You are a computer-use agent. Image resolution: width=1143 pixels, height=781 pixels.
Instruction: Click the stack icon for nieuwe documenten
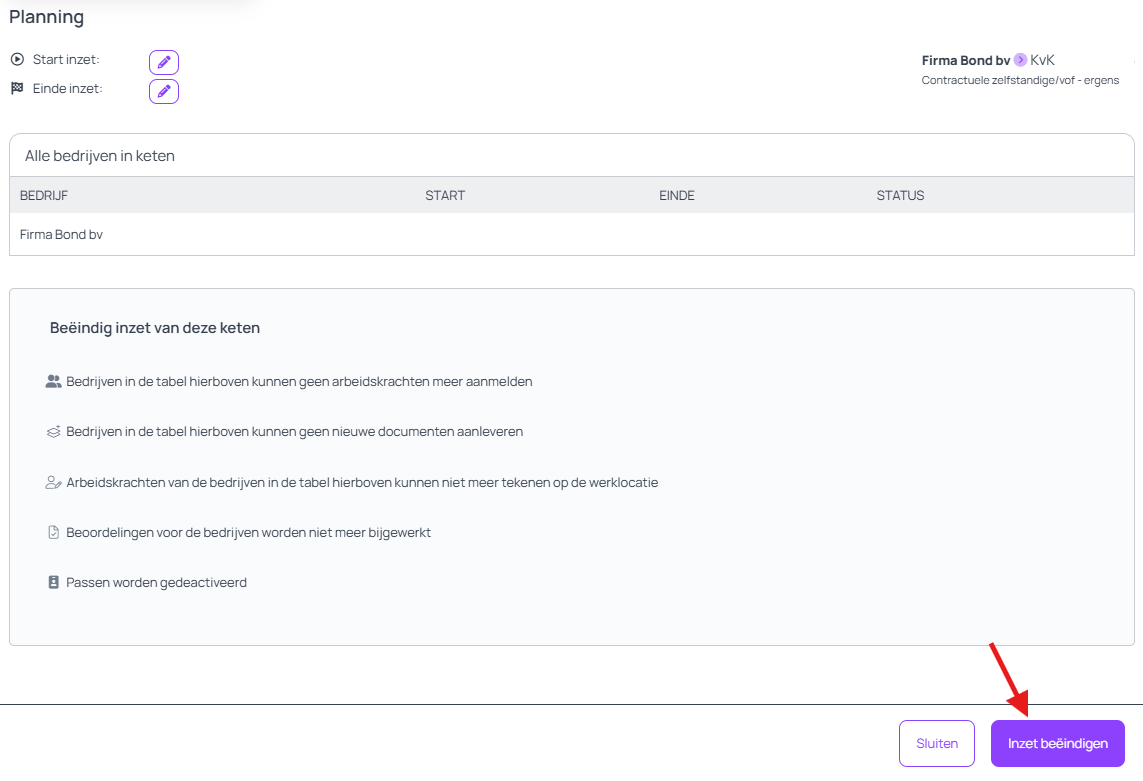54,432
